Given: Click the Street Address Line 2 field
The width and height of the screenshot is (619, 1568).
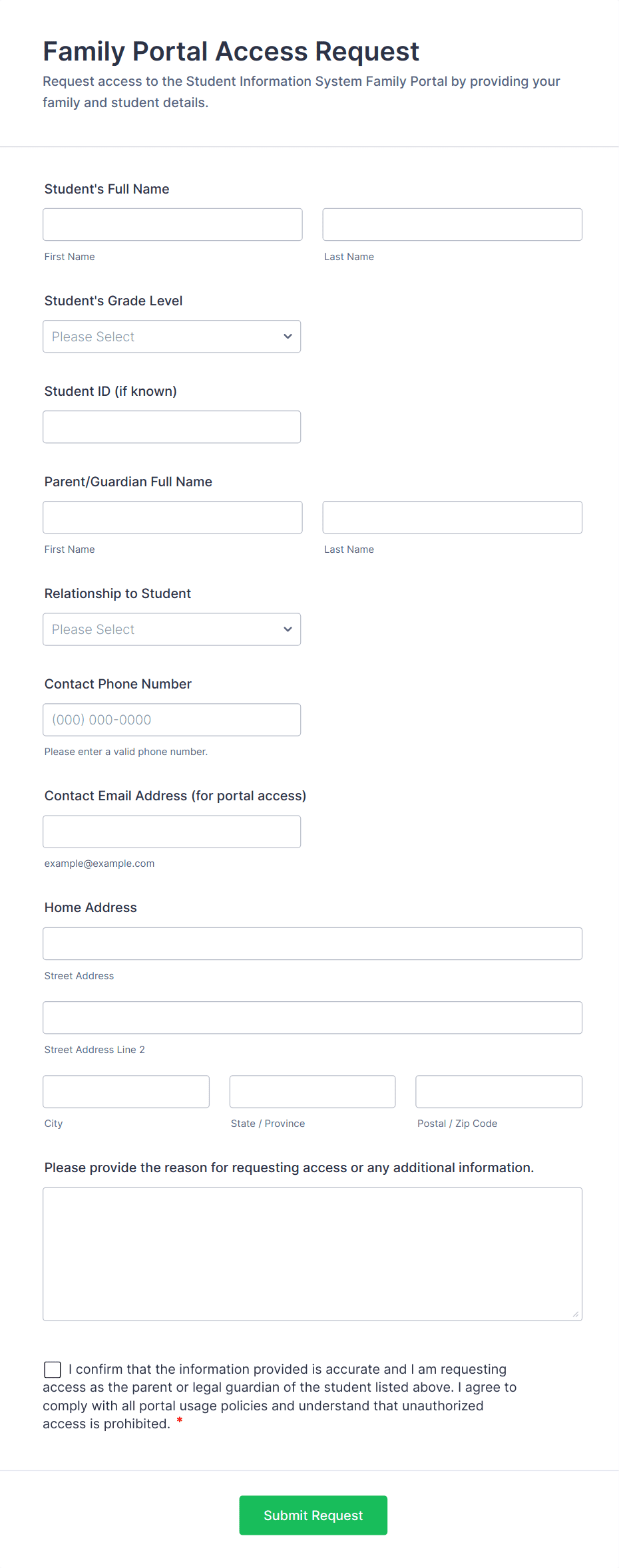Looking at the screenshot, I should point(312,1018).
